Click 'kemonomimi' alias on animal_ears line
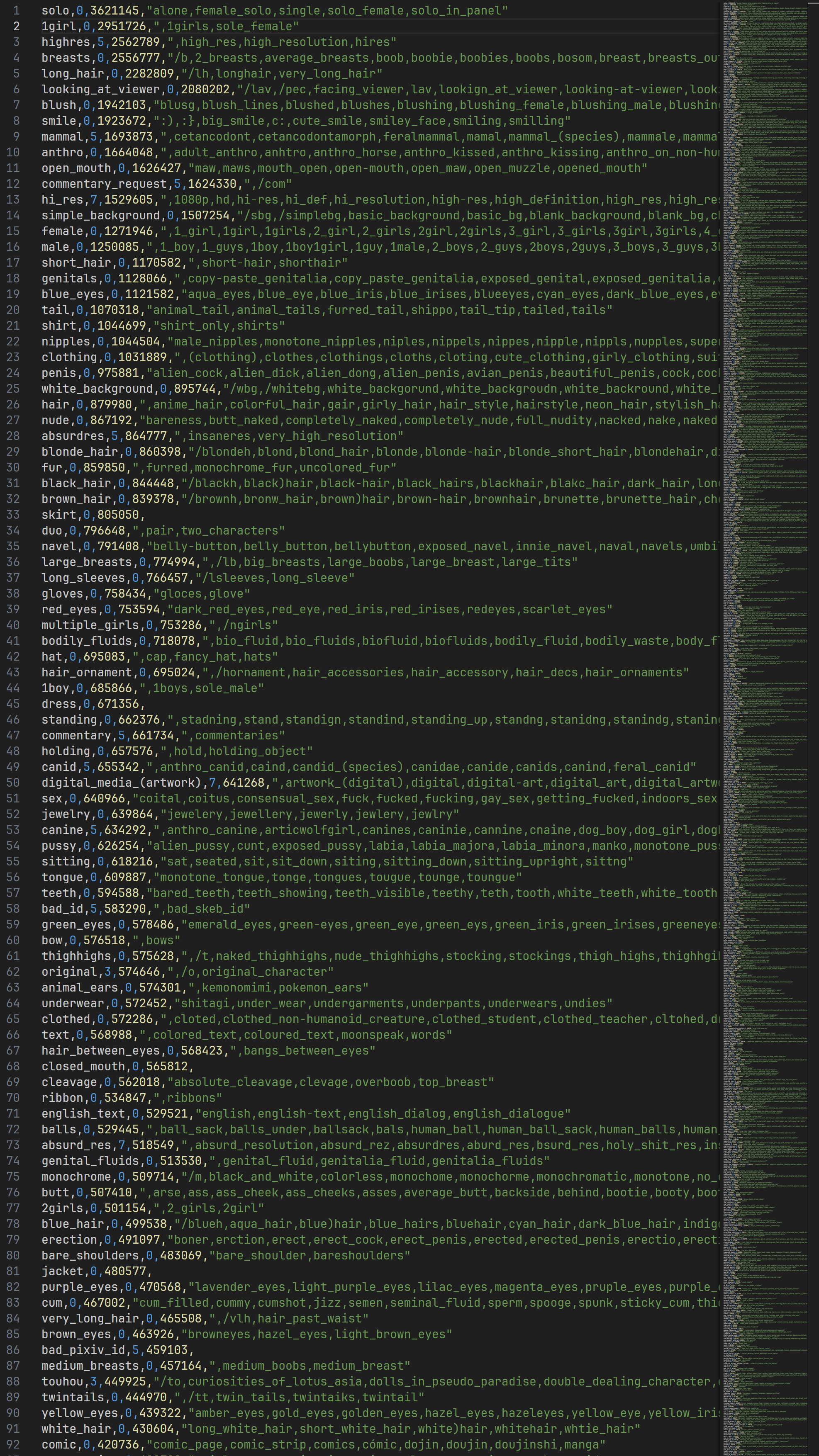The height and width of the screenshot is (1456, 819). 236,987
